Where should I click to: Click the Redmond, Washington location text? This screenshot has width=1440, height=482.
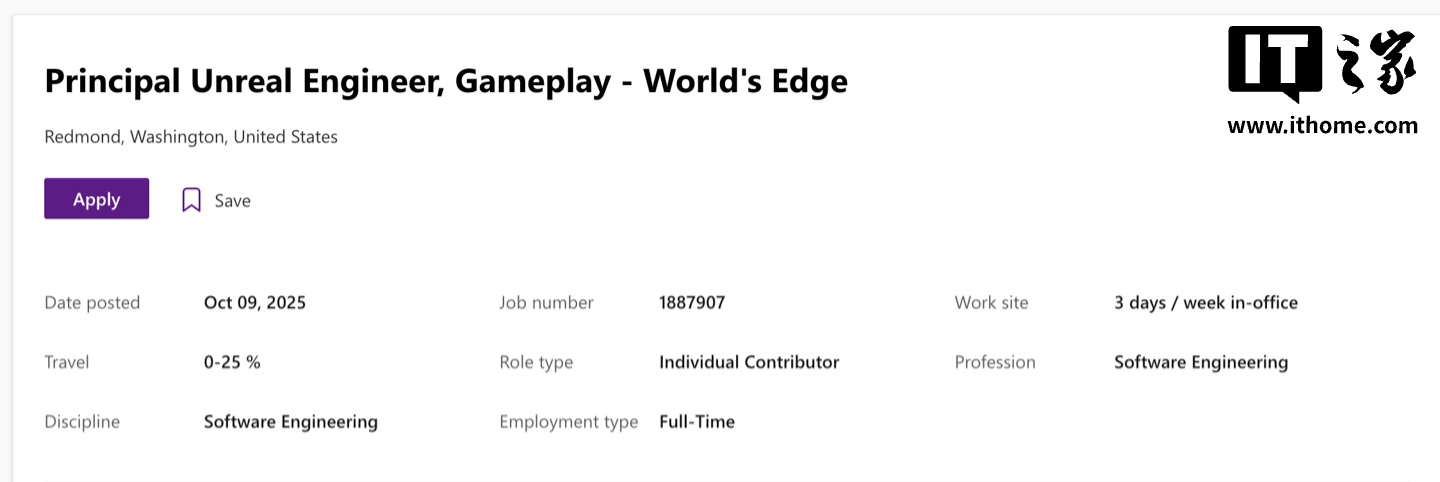click(191, 137)
